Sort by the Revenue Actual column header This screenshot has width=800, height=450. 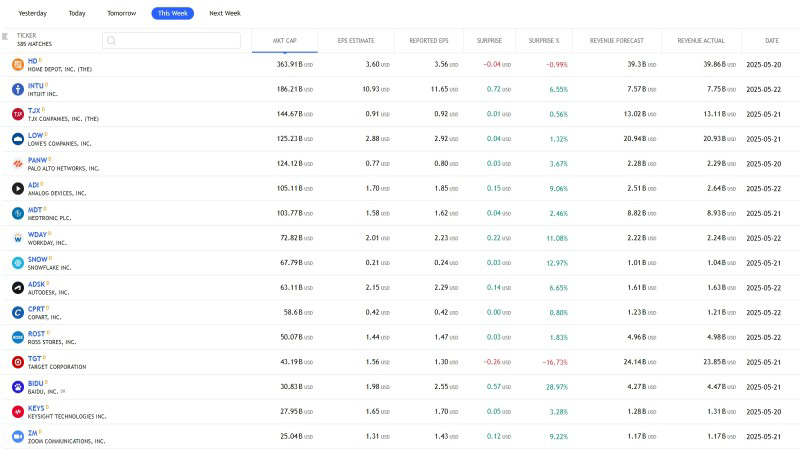click(x=700, y=41)
